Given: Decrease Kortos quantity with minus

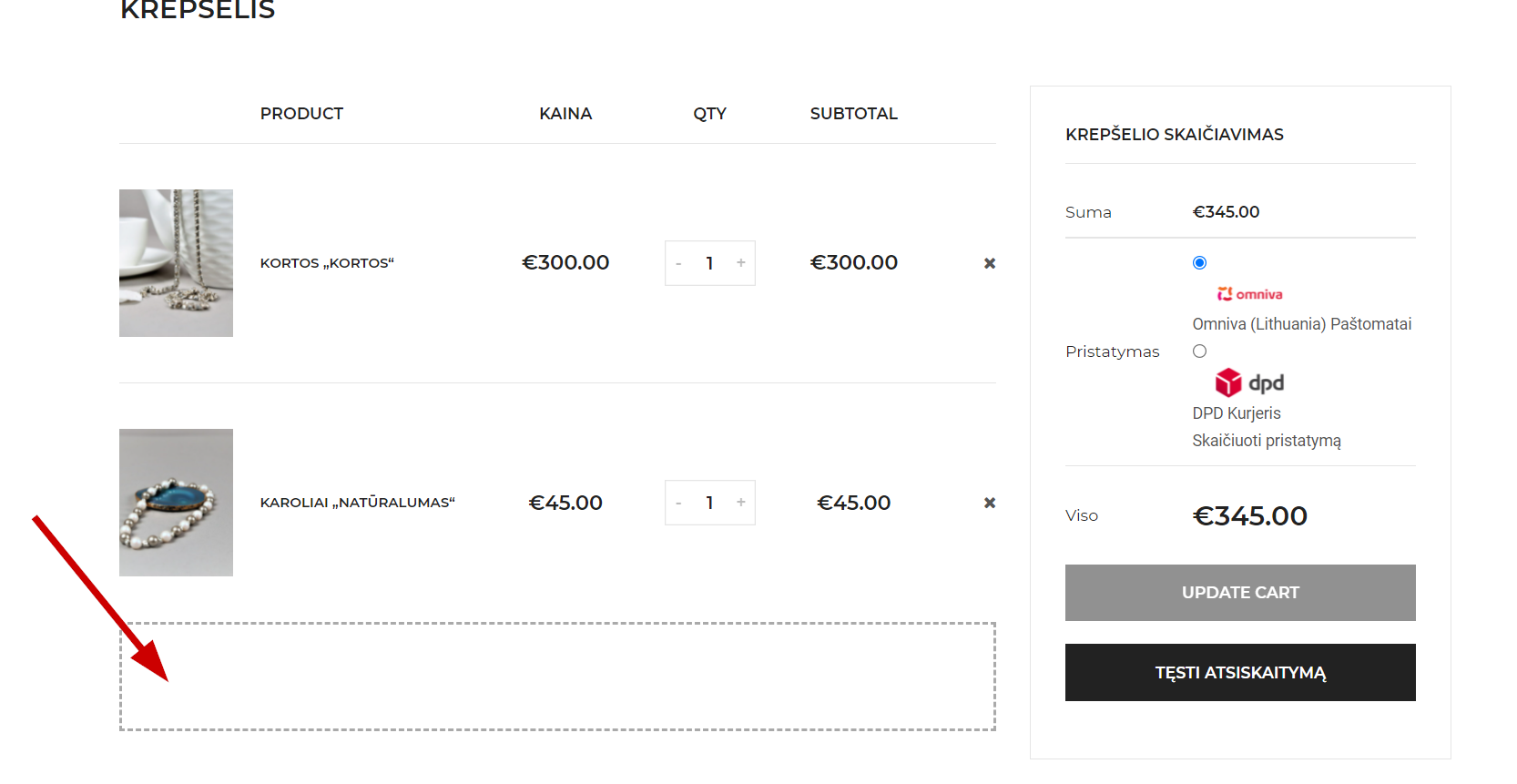Looking at the screenshot, I should 678,263.
